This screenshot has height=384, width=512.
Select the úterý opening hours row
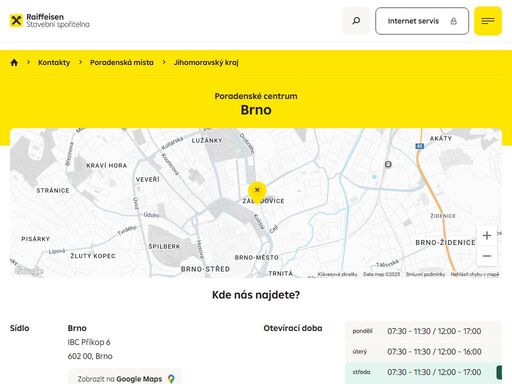(x=423, y=352)
